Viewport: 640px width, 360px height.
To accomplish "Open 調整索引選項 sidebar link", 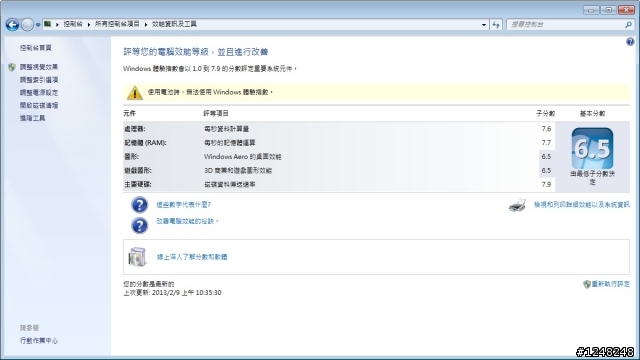I will (39, 80).
